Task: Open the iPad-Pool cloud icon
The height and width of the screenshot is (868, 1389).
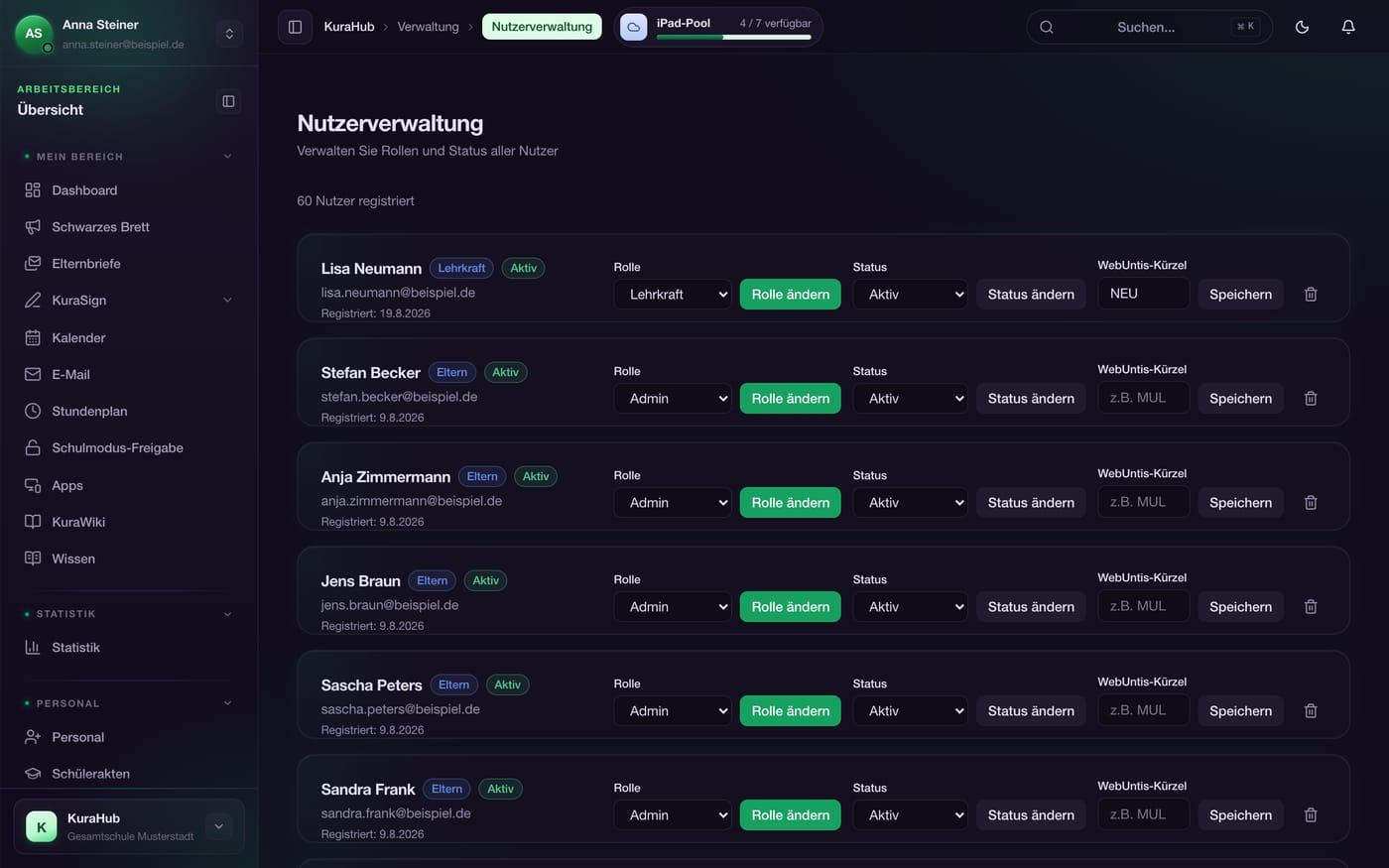Action: [634, 27]
